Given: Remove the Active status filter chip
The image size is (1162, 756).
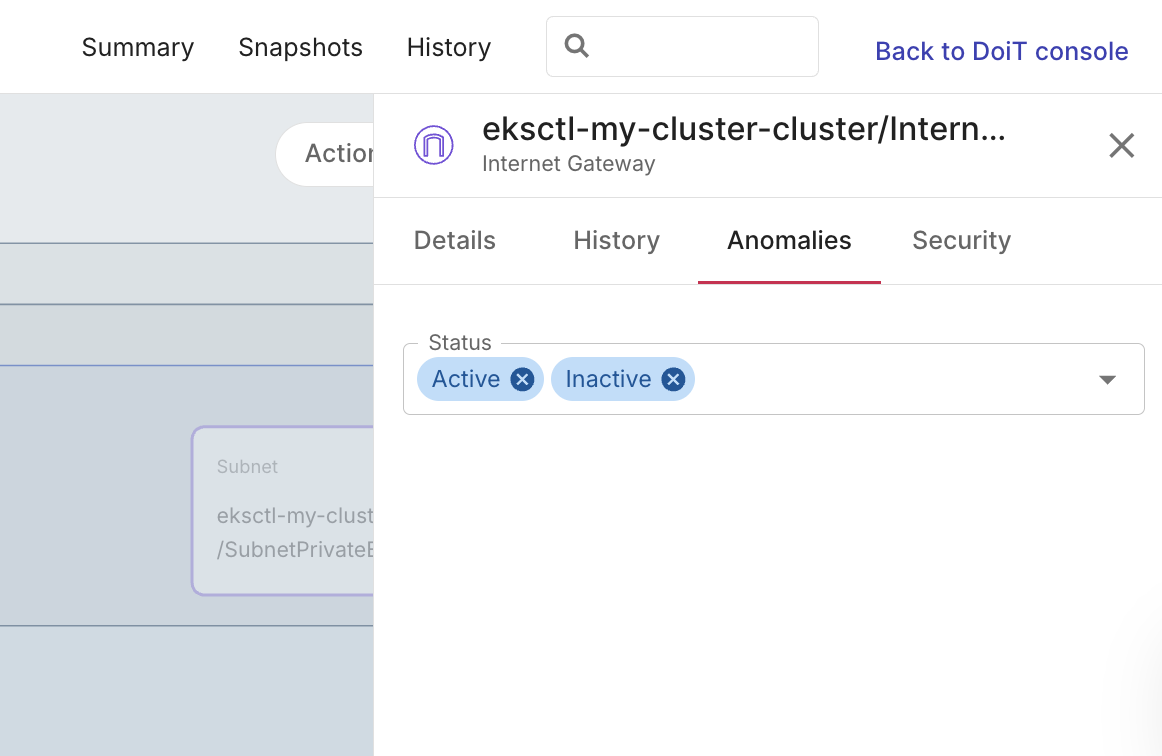Looking at the screenshot, I should click(x=522, y=379).
